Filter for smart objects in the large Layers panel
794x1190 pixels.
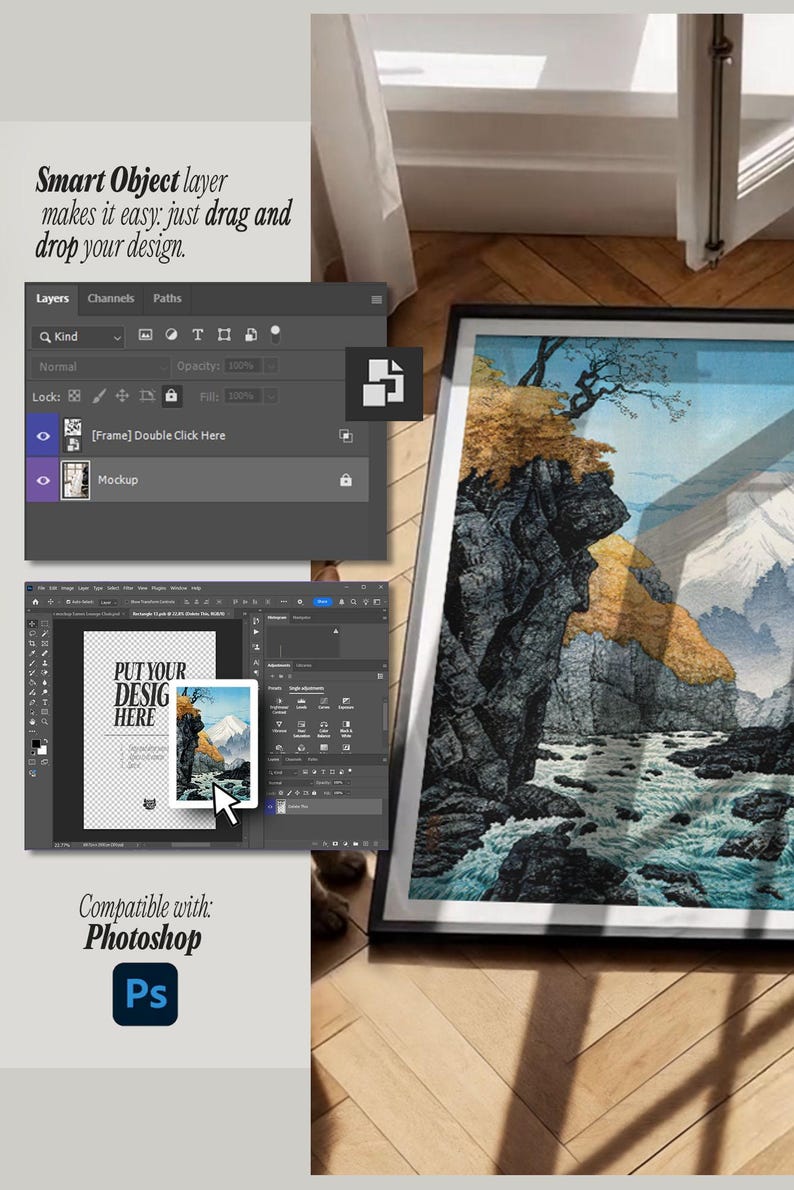point(250,335)
